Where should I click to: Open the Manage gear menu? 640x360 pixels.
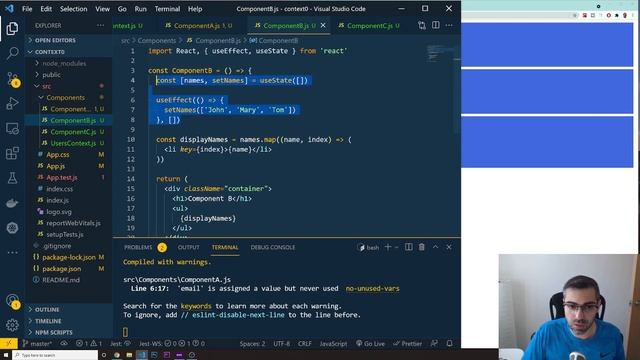12,325
